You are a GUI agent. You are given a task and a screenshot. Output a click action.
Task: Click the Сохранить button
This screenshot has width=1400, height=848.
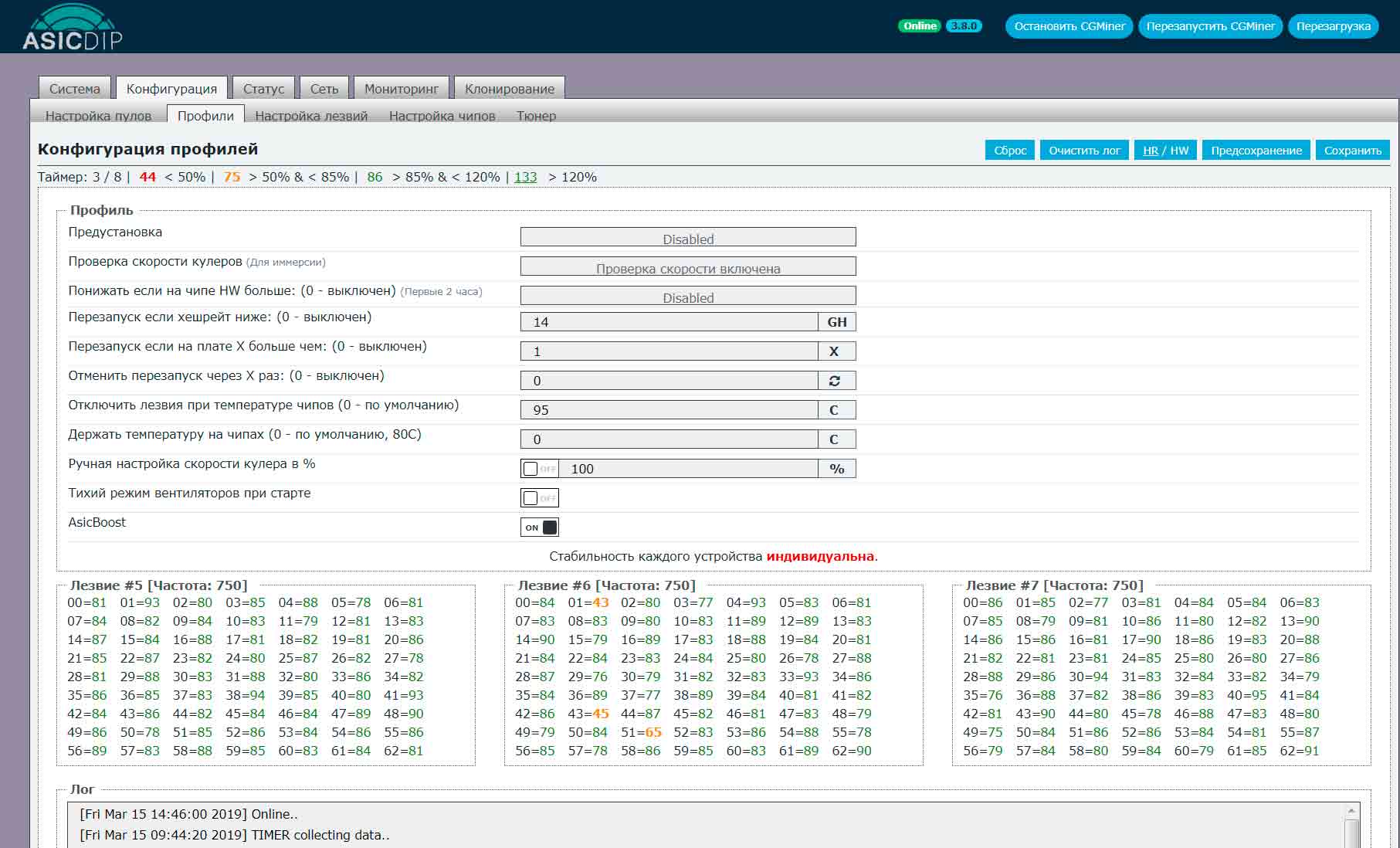1352,151
